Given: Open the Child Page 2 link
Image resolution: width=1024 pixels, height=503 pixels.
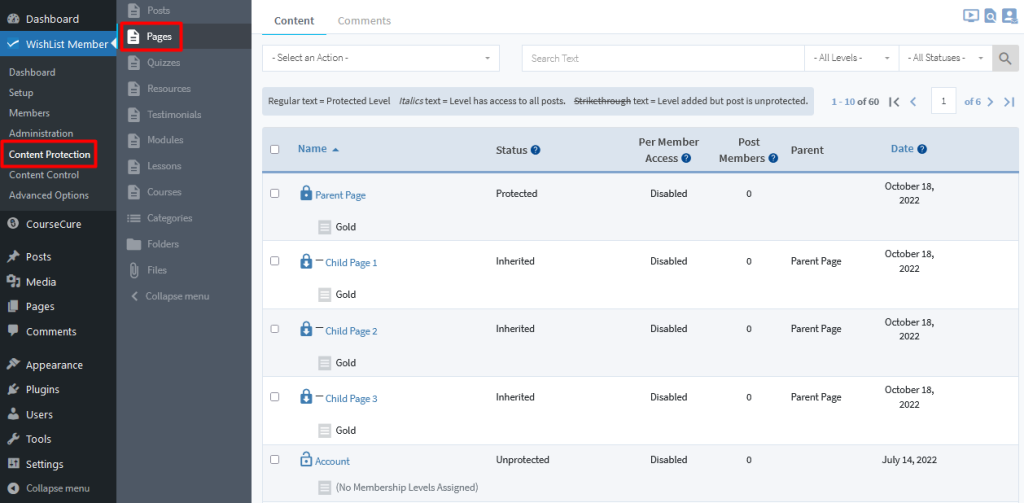Looking at the screenshot, I should [351, 331].
